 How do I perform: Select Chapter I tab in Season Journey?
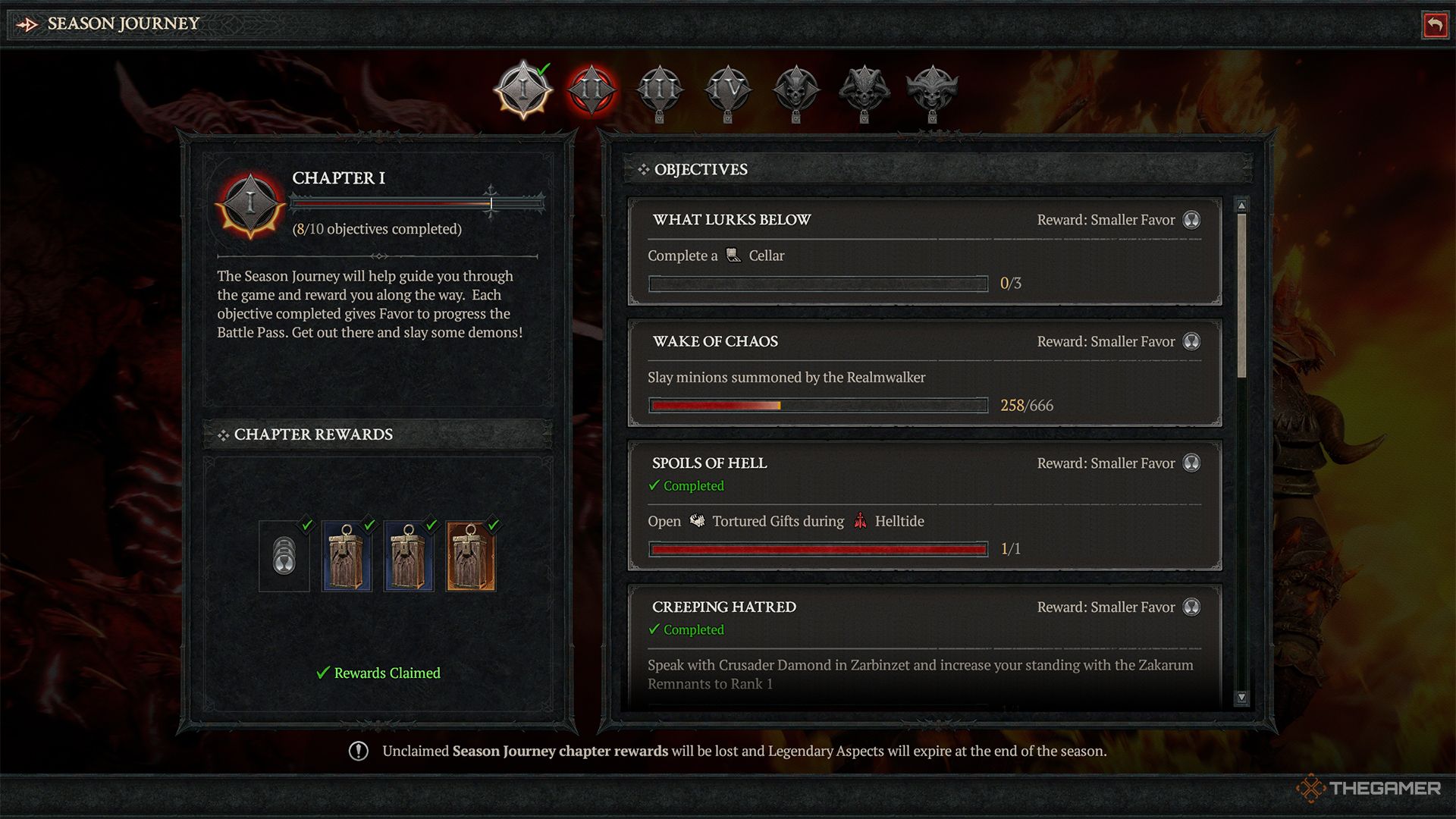tap(523, 91)
